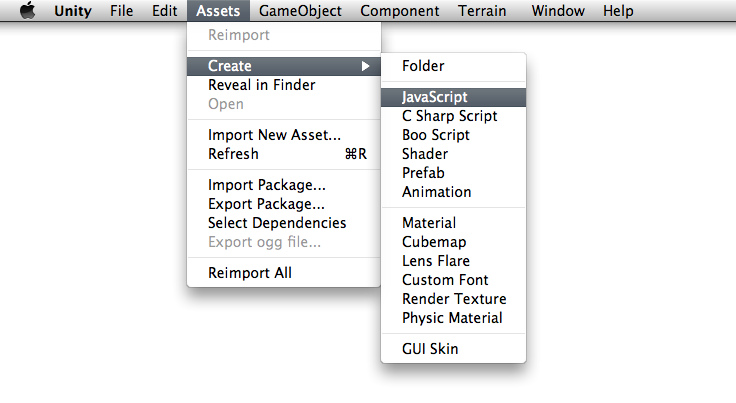Create a new Material
Screen dimensions: 736x403
(453, 223)
